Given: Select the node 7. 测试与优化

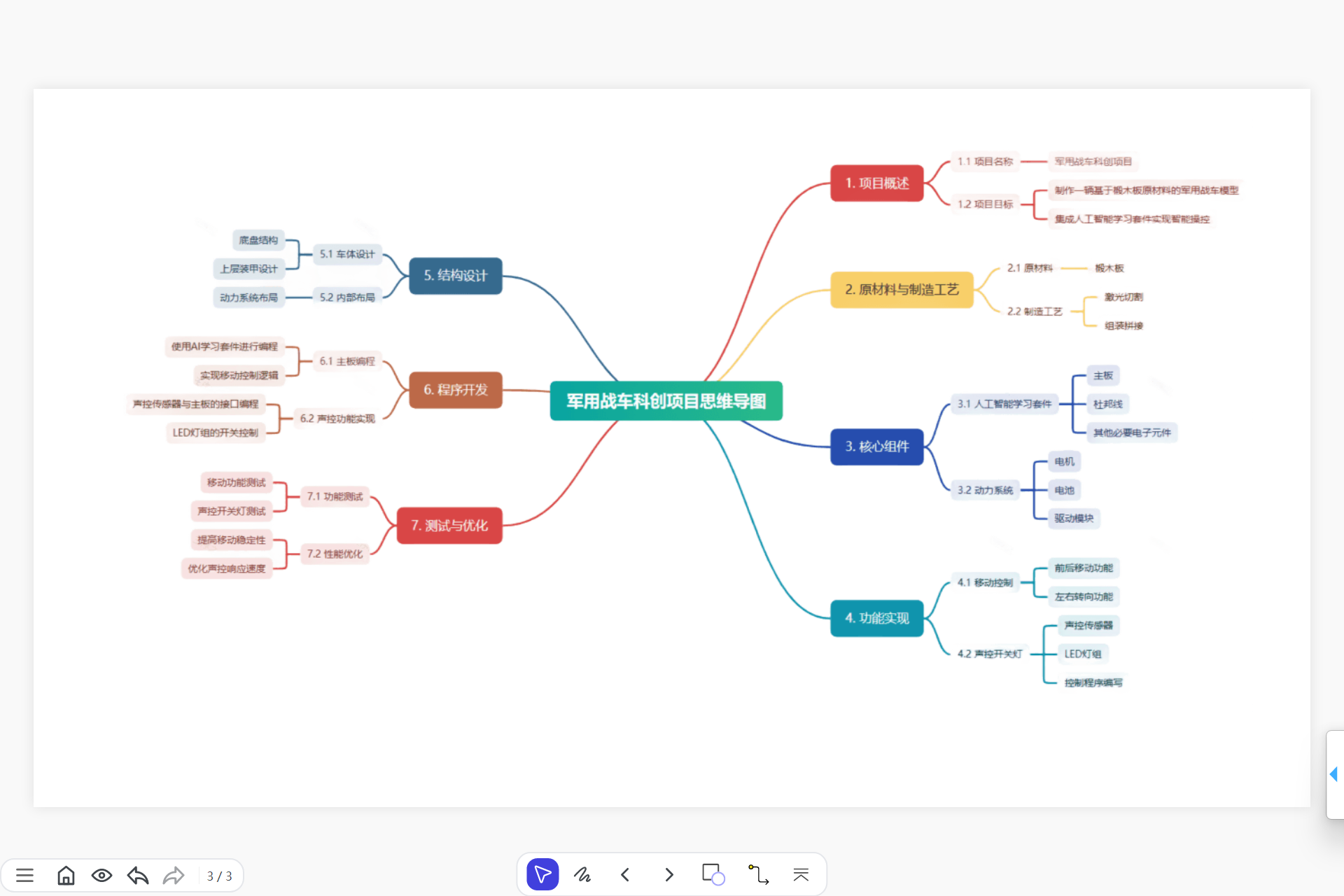Looking at the screenshot, I should 449,526.
